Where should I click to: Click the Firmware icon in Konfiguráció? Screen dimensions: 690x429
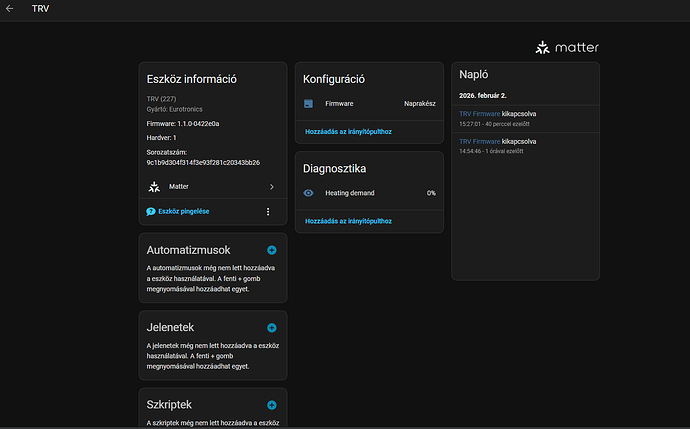pyautogui.click(x=309, y=103)
